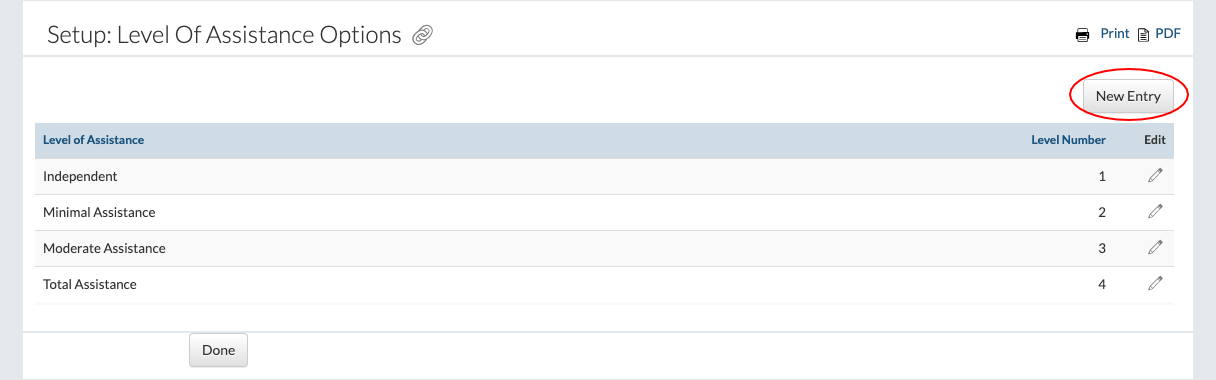The width and height of the screenshot is (1216, 380).
Task: Select the Total Assistance row text
Action: coord(90,284)
